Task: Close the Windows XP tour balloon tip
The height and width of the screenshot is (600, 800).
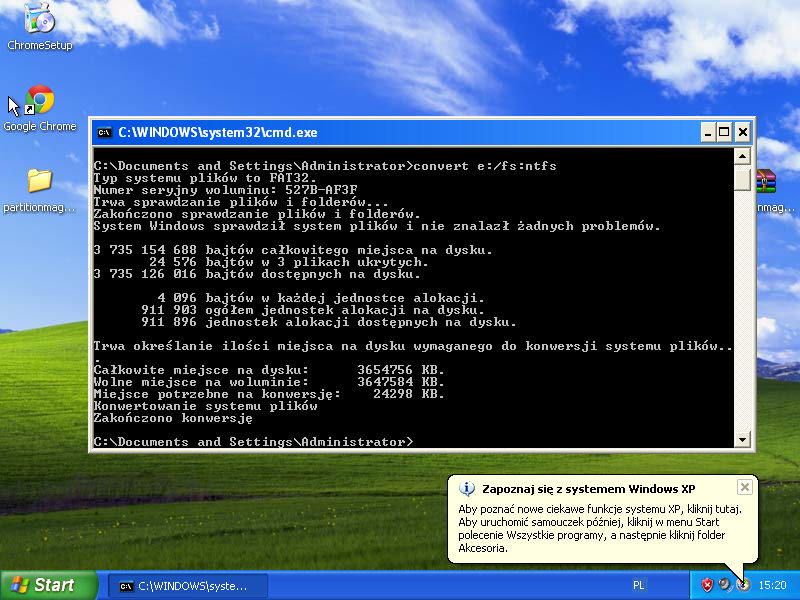Action: pyautogui.click(x=744, y=487)
